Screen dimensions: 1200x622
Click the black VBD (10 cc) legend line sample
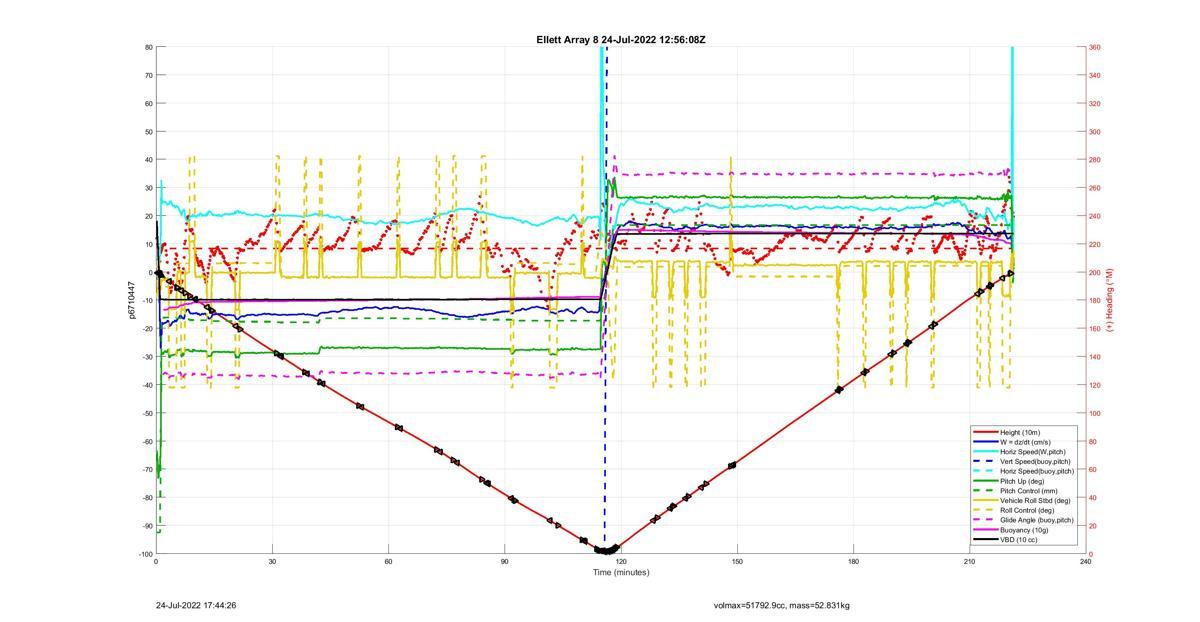click(985, 540)
